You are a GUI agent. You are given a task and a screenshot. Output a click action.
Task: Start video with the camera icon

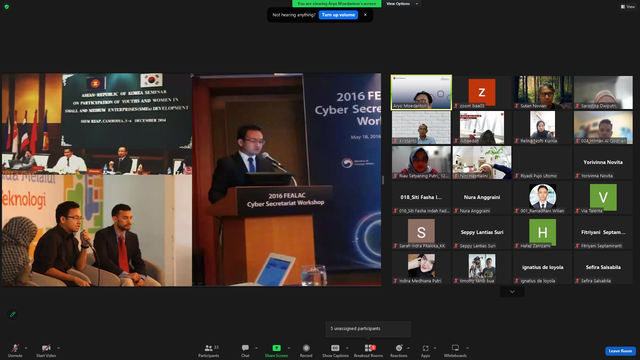tap(46, 348)
